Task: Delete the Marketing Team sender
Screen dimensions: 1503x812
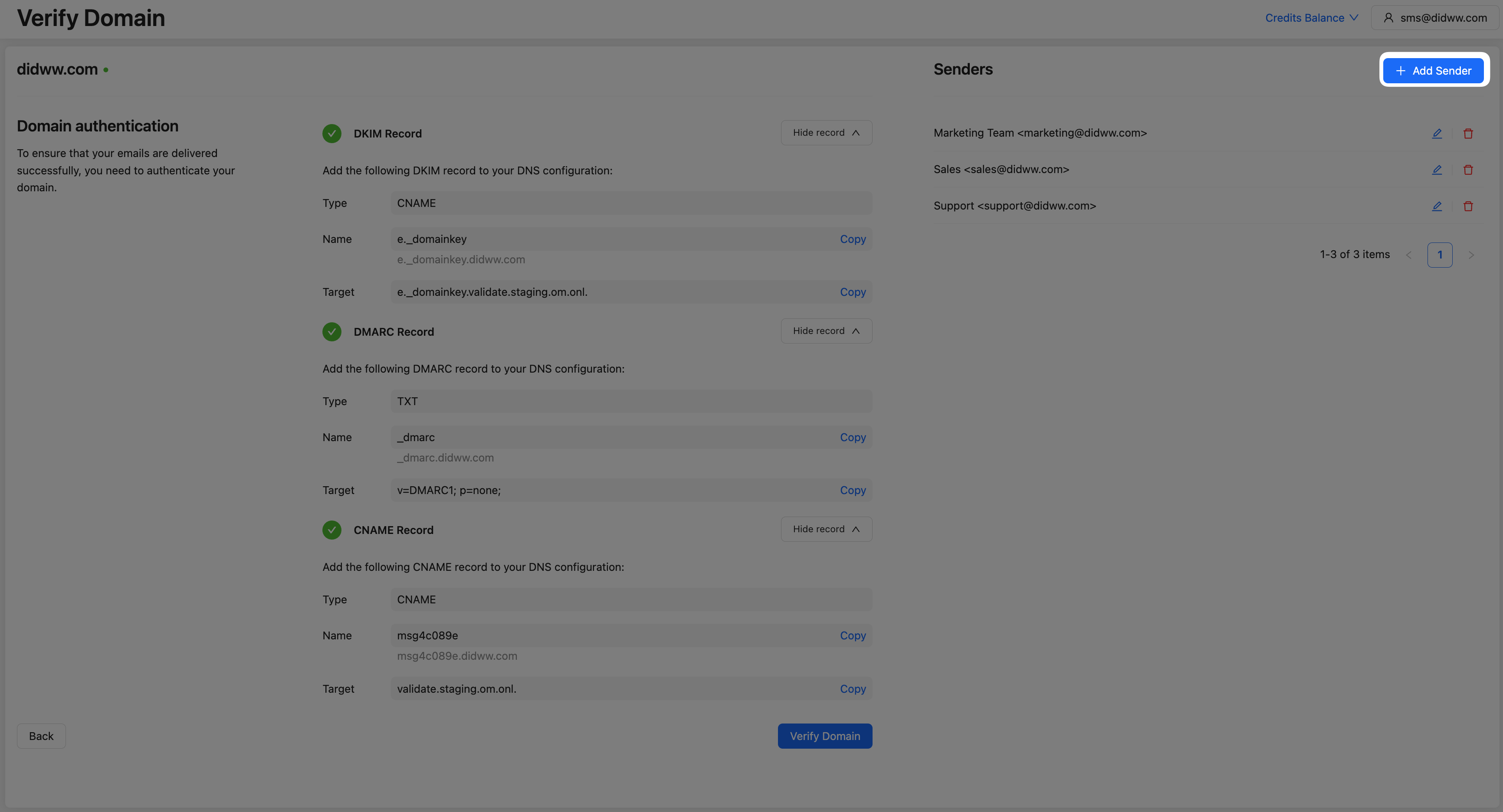Action: point(1468,134)
